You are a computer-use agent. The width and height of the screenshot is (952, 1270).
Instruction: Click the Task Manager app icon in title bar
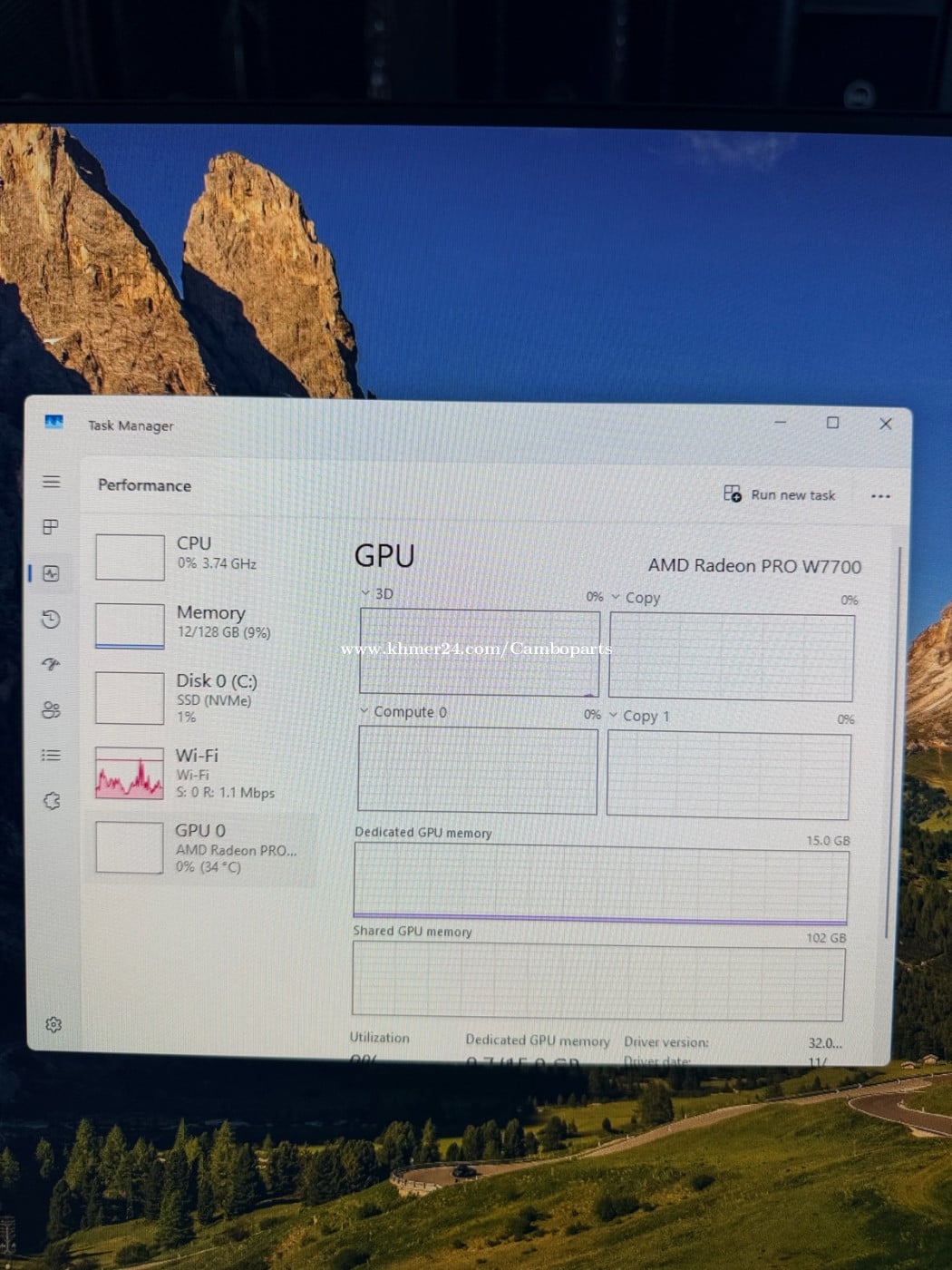pyautogui.click(x=54, y=423)
